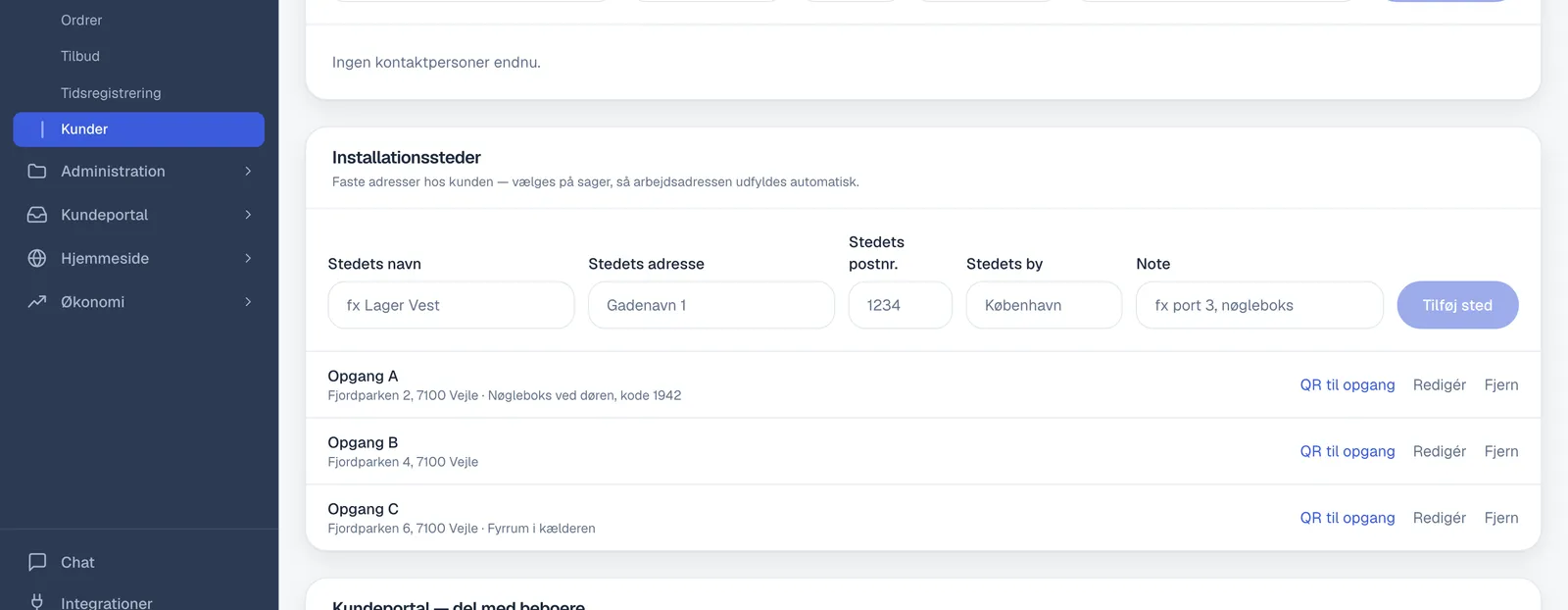
Task: Click Redigér for Opgang B
Action: (x=1439, y=451)
